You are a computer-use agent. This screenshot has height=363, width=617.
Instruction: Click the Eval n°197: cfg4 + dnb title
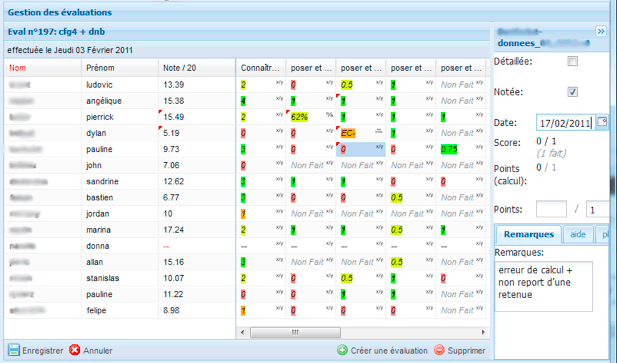point(56,32)
